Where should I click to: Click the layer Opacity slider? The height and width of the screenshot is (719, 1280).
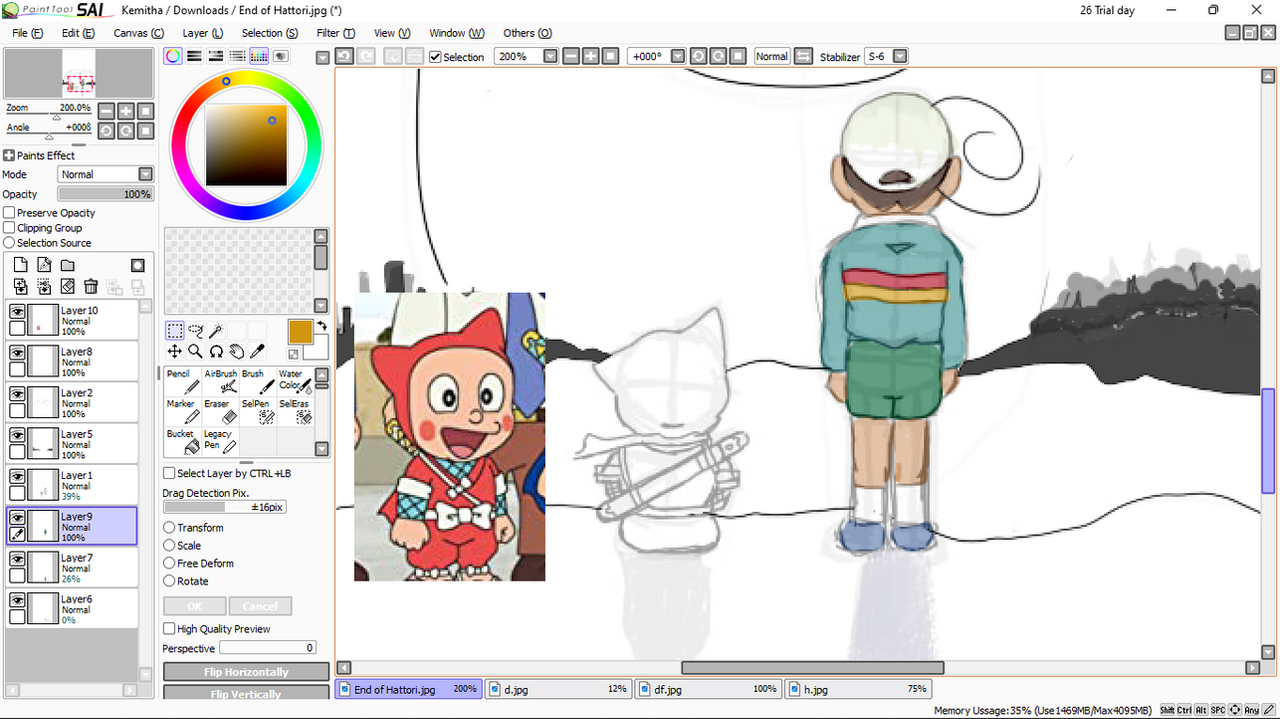coord(105,194)
